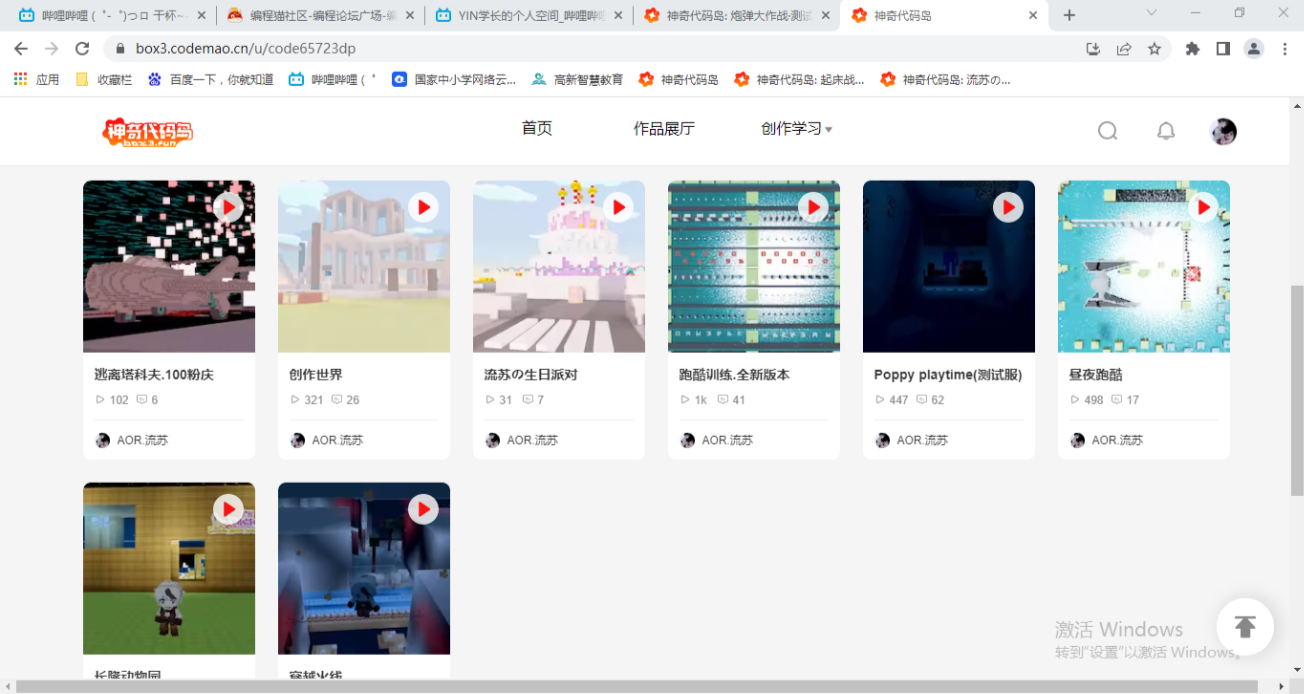Reload the page with refresh icon

[x=82, y=48]
